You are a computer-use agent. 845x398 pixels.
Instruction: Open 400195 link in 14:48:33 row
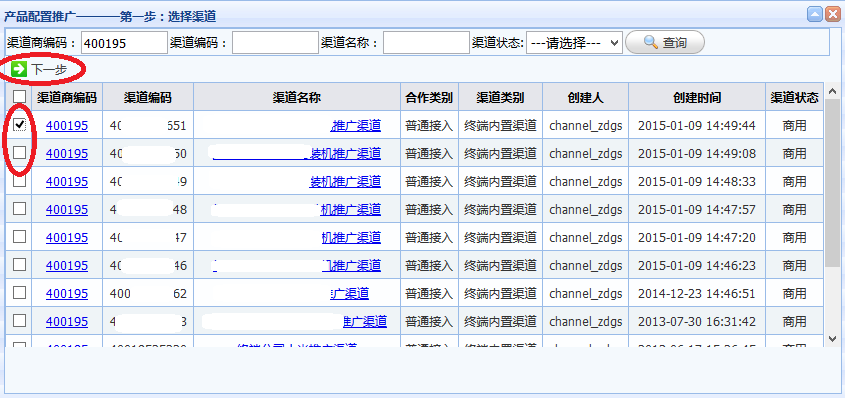coord(67,181)
